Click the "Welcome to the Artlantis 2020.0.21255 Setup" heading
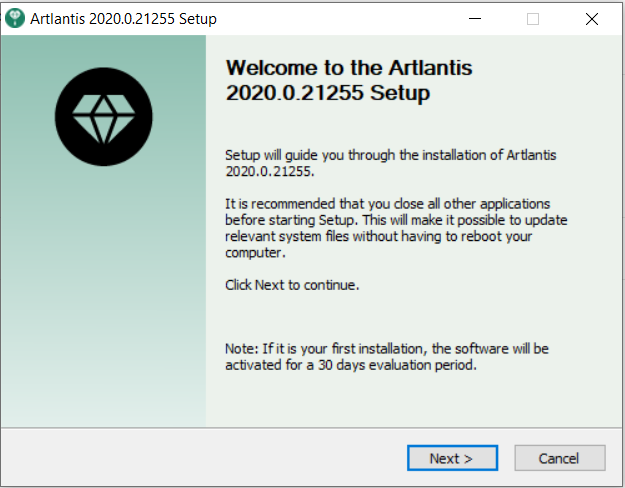This screenshot has height=488, width=625. click(349, 80)
